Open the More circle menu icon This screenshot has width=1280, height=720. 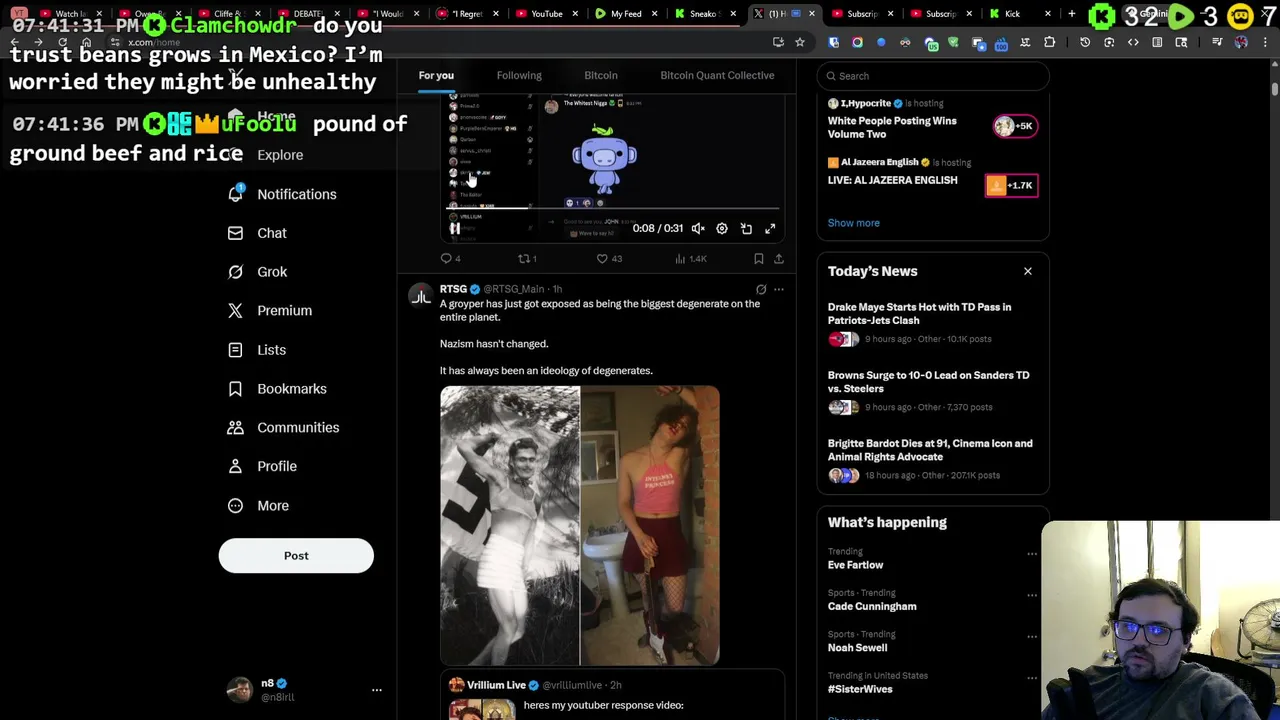point(235,505)
